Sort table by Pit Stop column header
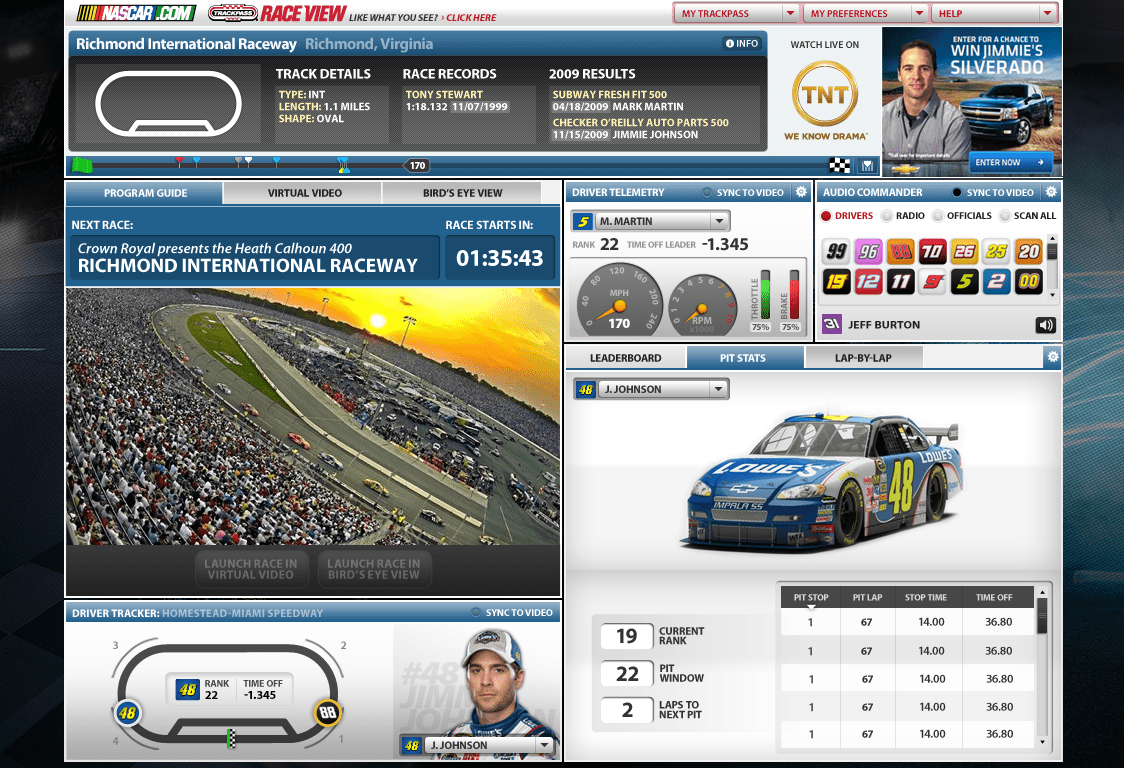1124x768 pixels. pos(811,597)
